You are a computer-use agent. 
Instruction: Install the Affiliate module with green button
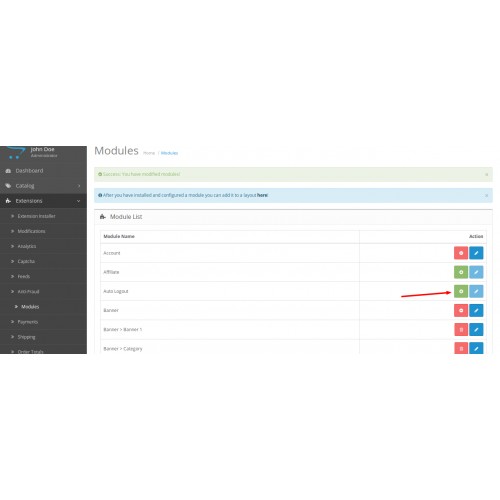pos(461,272)
